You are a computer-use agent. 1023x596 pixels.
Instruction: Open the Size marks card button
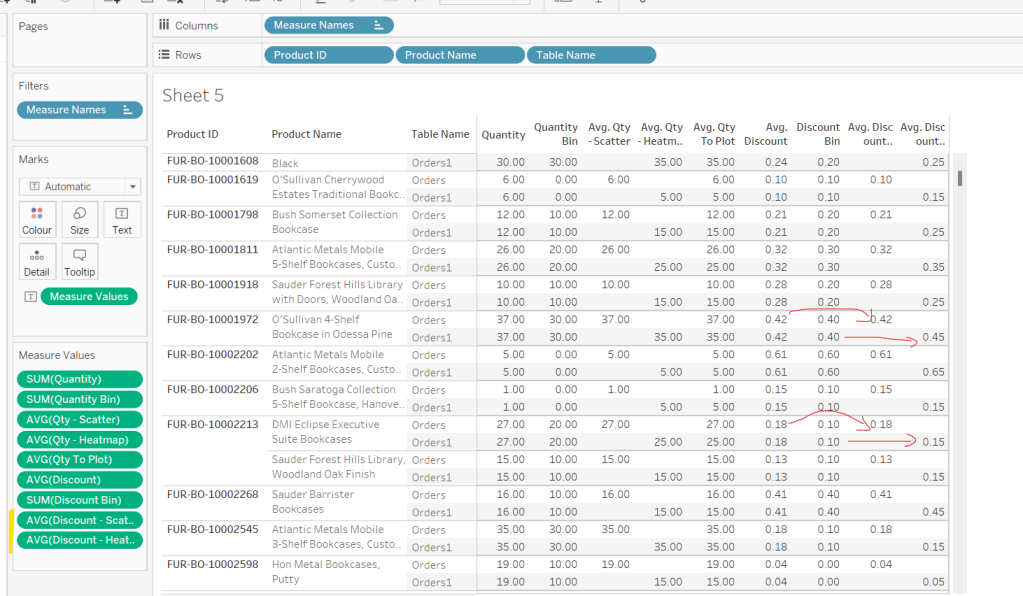[79, 219]
